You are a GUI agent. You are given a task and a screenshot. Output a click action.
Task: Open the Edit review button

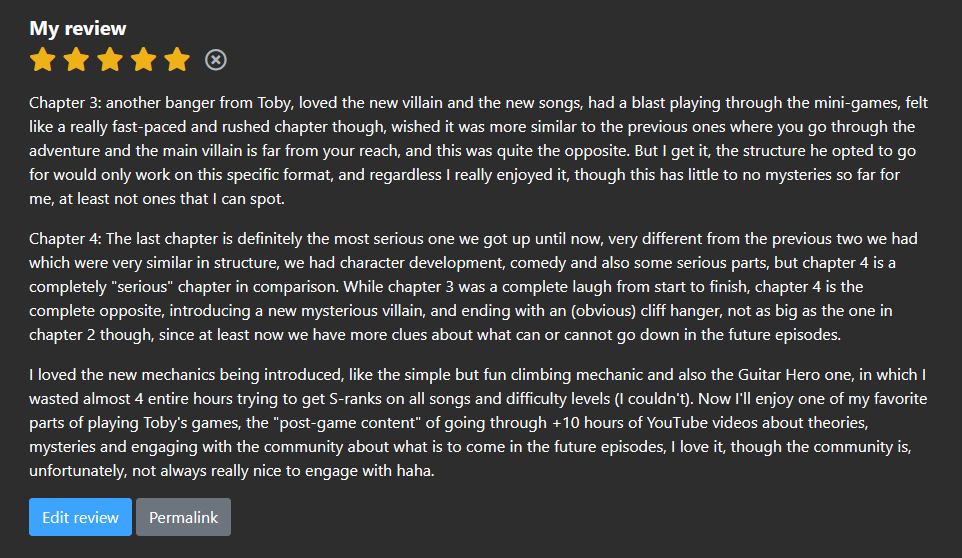[80, 517]
